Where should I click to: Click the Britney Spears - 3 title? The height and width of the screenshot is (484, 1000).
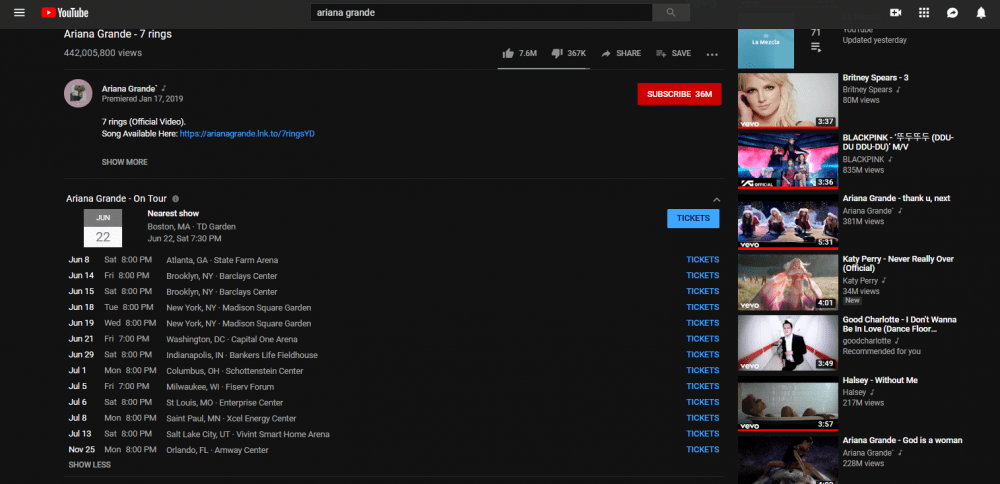point(875,78)
